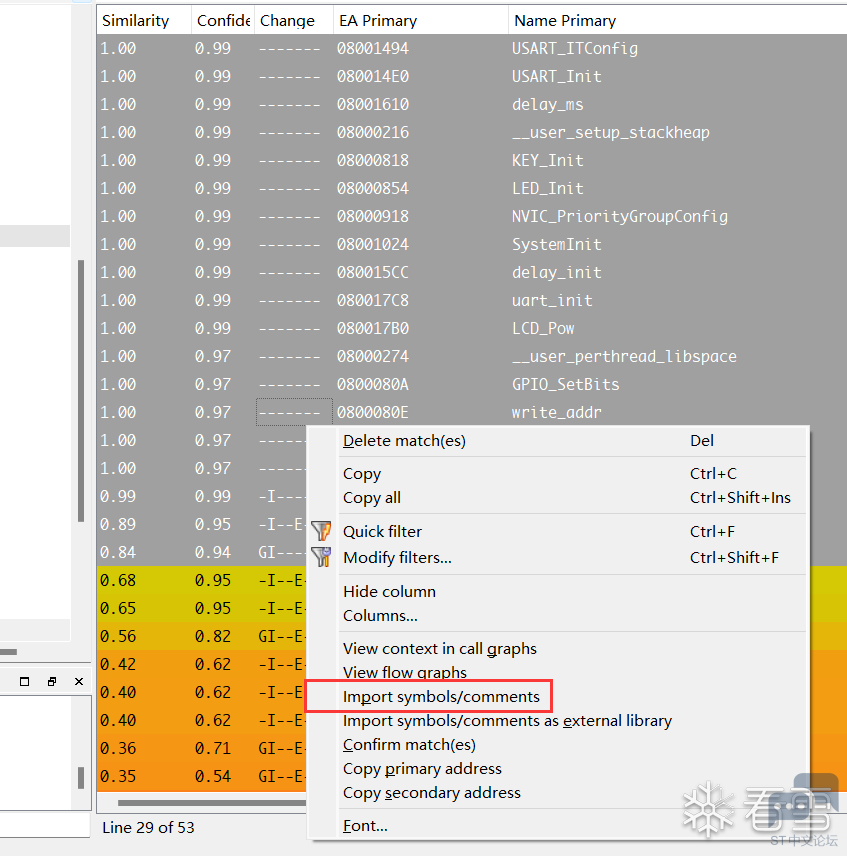Select the write_addr row

point(472,412)
